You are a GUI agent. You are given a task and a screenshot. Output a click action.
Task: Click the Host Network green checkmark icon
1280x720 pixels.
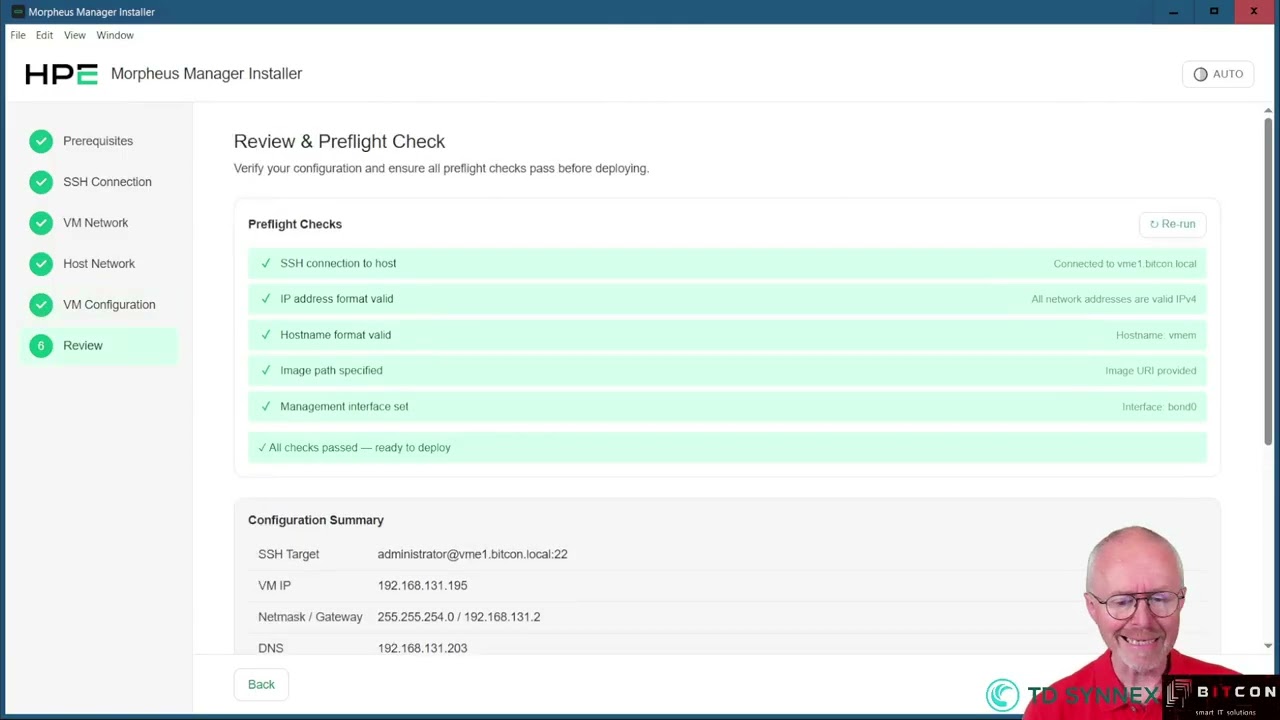(41, 264)
